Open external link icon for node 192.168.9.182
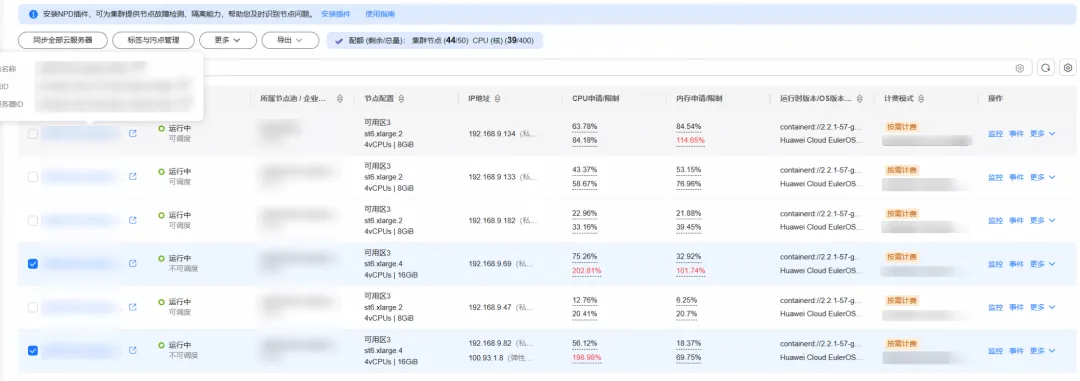Screen dimensions: 1080x381 pyautogui.click(x=133, y=220)
